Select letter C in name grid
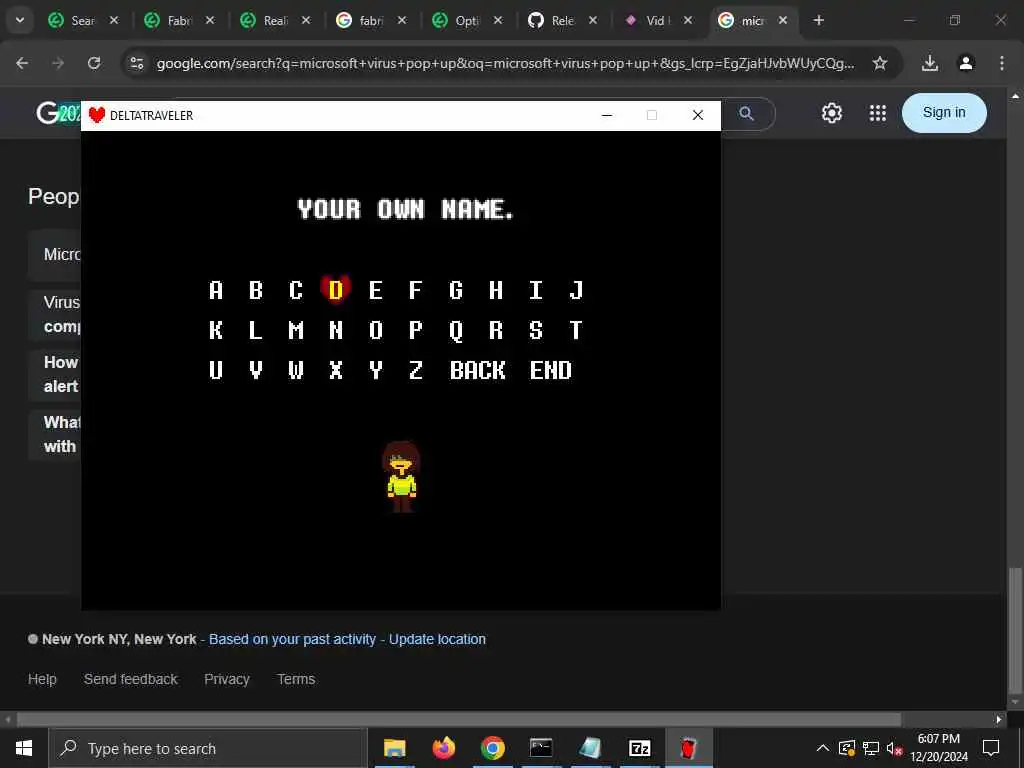Image resolution: width=1024 pixels, height=768 pixels. tap(296, 290)
